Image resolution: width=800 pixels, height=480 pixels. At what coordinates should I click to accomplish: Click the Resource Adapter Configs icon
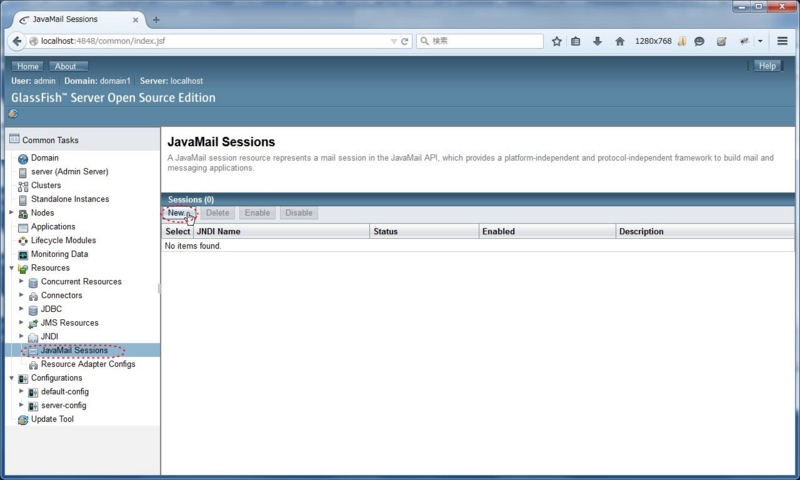pos(33,365)
